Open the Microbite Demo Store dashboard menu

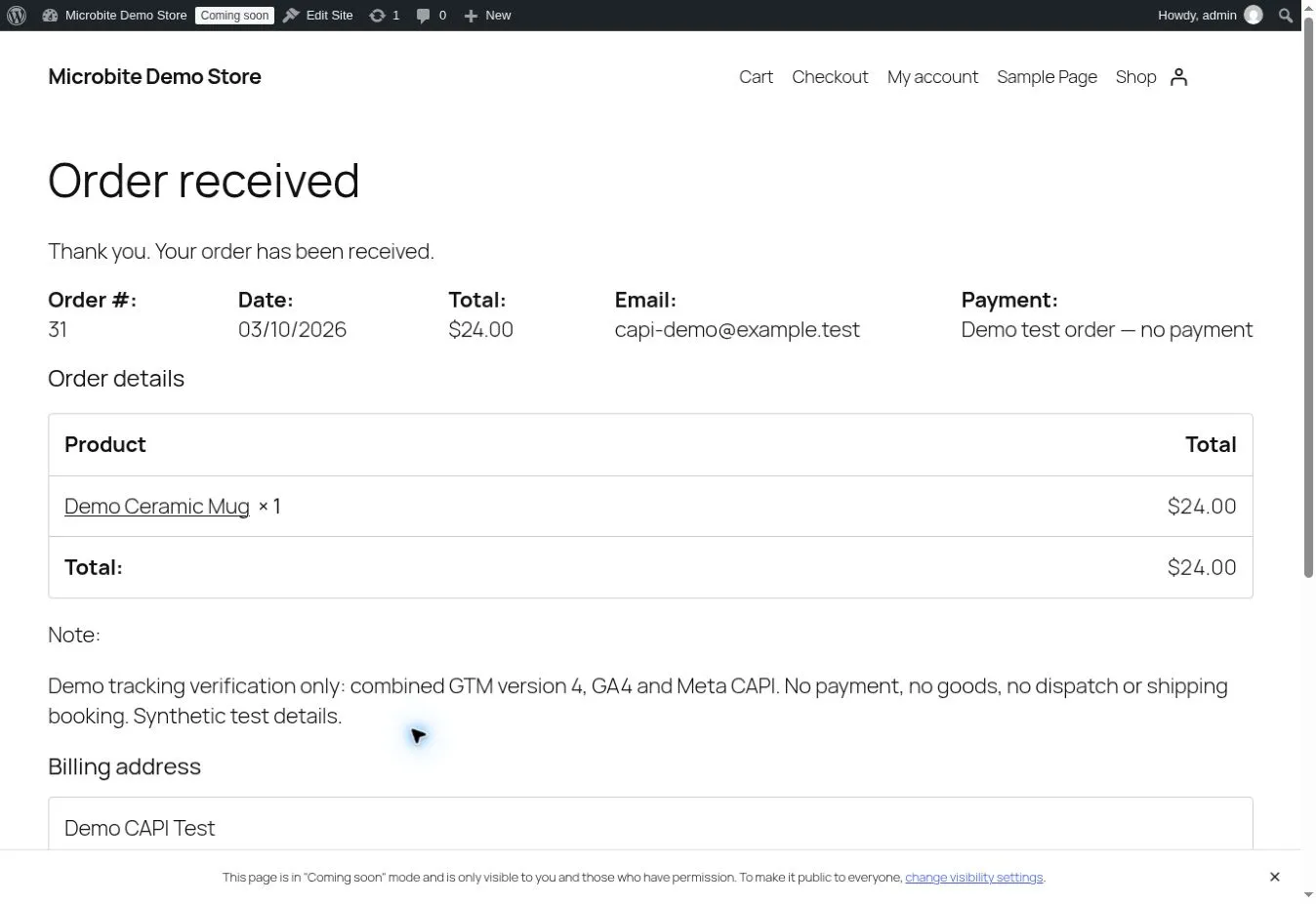(114, 16)
